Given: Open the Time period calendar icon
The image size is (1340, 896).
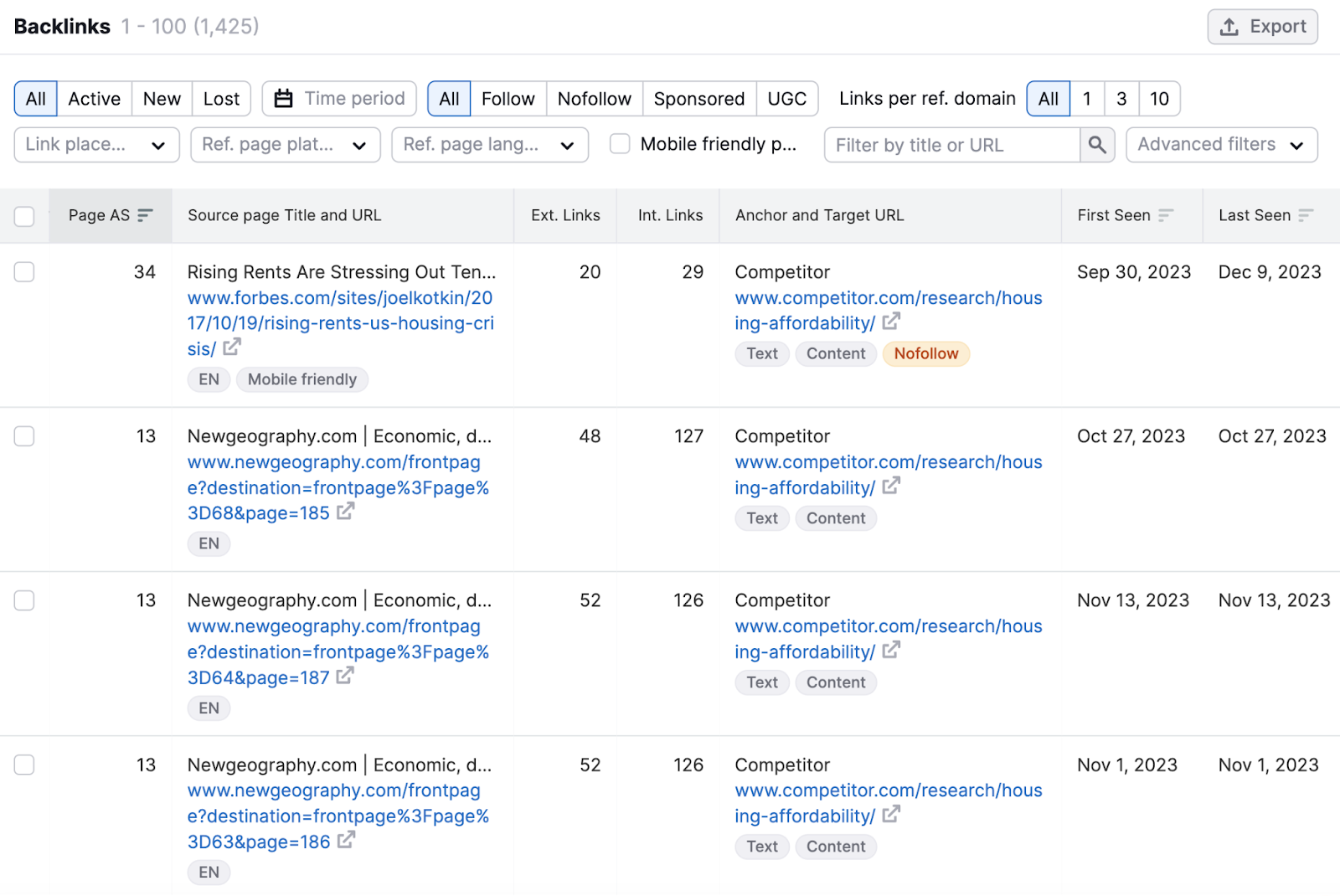Looking at the screenshot, I should tap(285, 98).
